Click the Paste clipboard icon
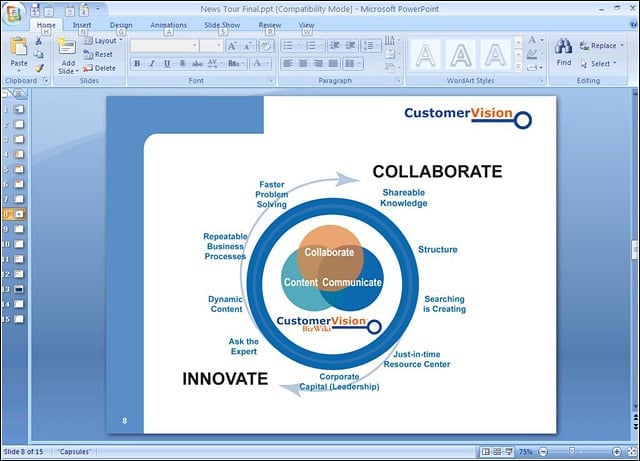The width and height of the screenshot is (640, 461). click(19, 47)
